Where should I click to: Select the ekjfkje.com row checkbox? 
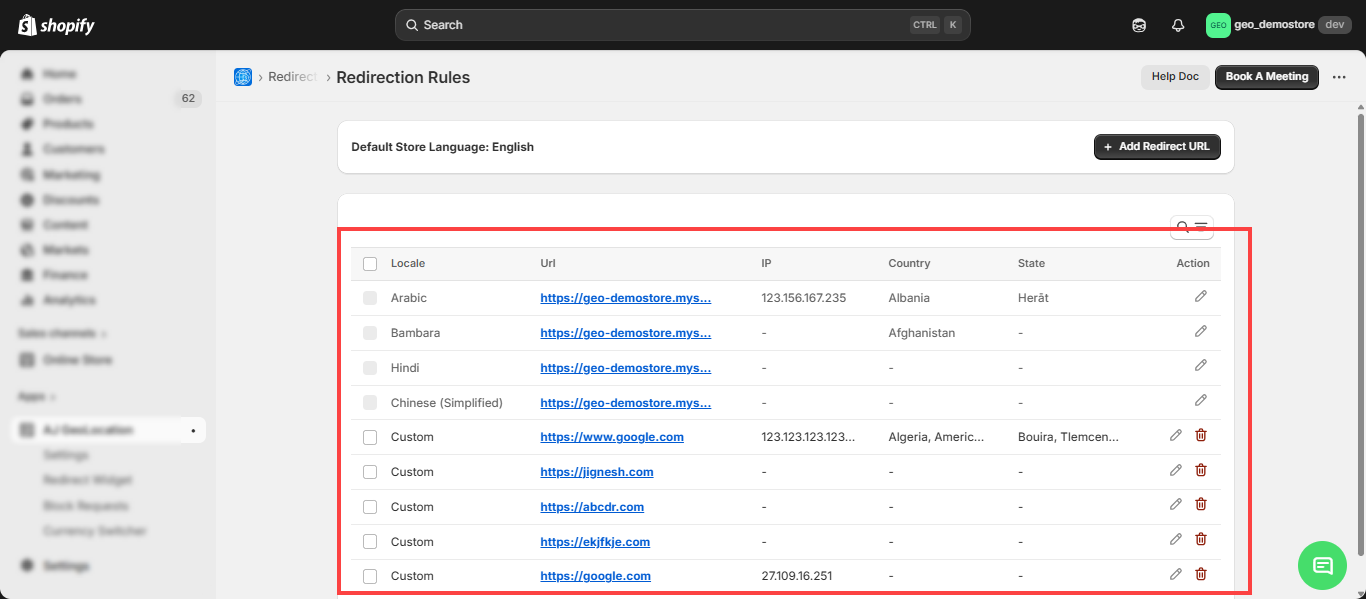[370, 541]
